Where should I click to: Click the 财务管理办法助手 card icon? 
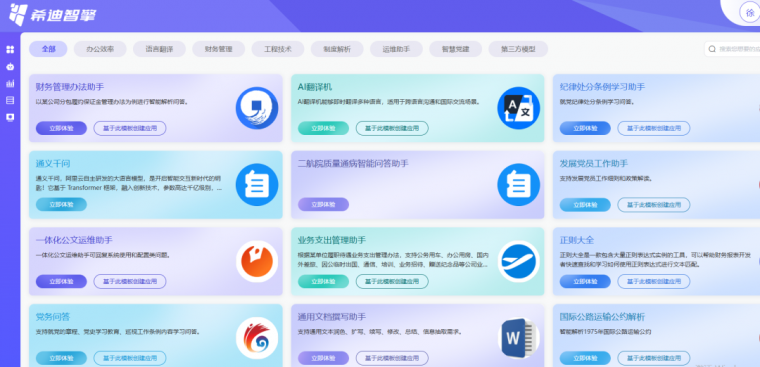(x=257, y=108)
